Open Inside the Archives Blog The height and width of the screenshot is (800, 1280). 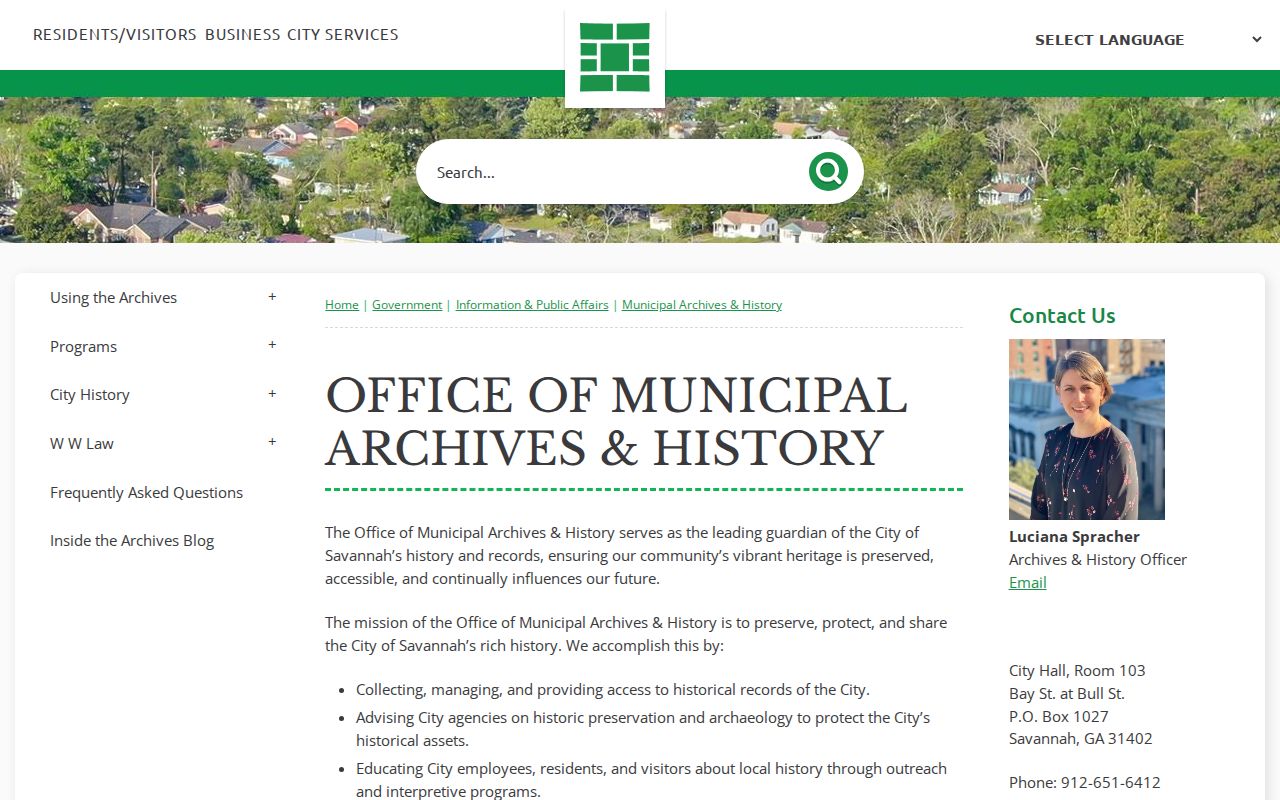pos(132,540)
